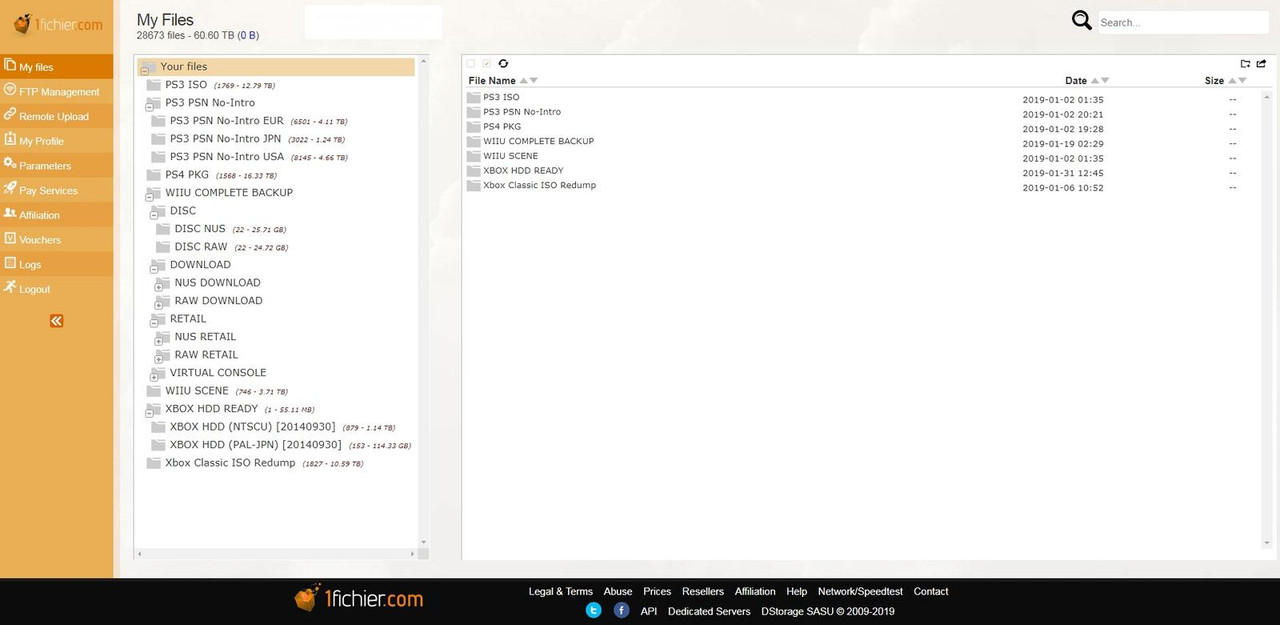Go to Affiliation in the sidebar
Screen dimensions: 1280x625
(56, 215)
